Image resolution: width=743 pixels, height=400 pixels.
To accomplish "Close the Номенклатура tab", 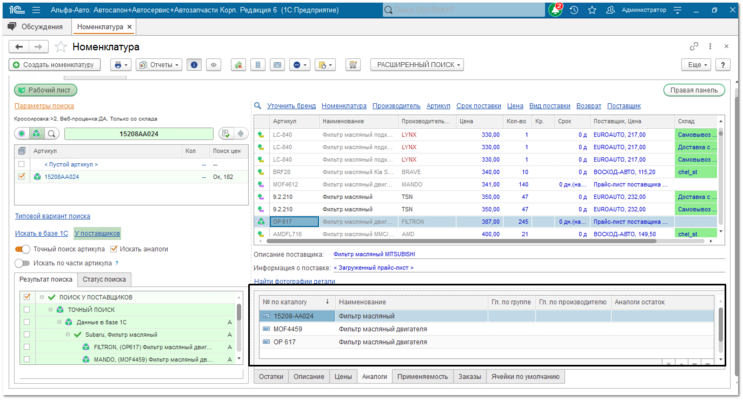I will [x=129, y=27].
